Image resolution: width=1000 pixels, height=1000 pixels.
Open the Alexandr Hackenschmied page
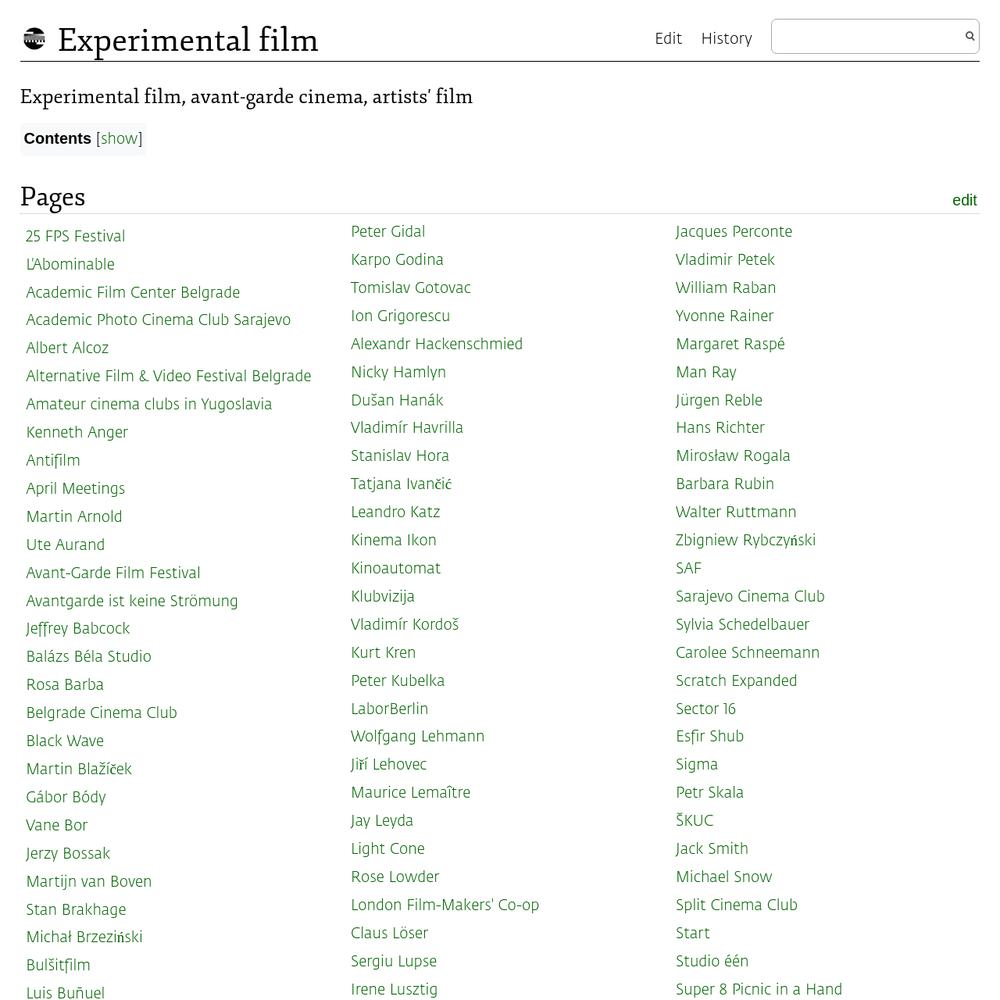tap(436, 344)
